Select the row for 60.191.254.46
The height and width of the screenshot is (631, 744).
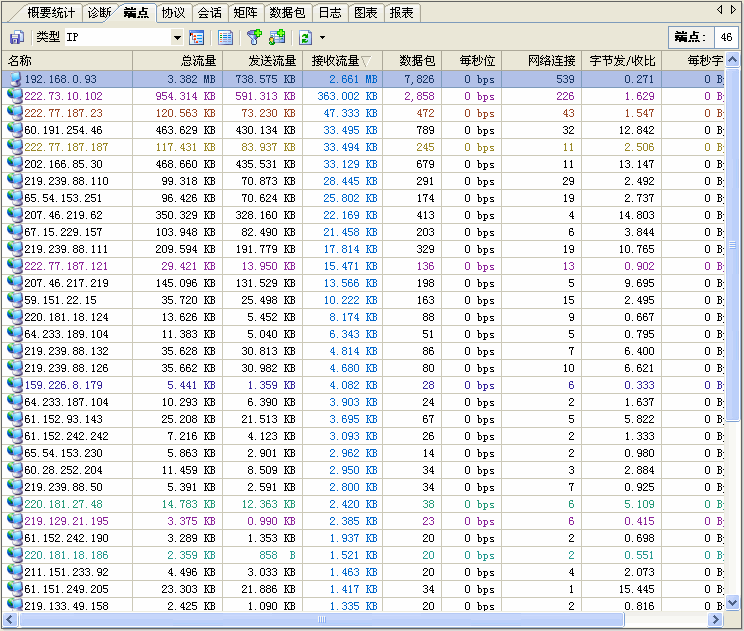pos(63,130)
